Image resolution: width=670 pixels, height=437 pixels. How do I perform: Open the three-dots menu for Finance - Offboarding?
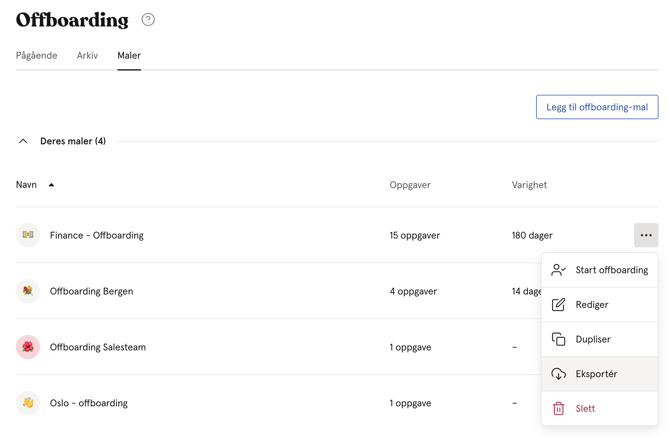pos(646,235)
